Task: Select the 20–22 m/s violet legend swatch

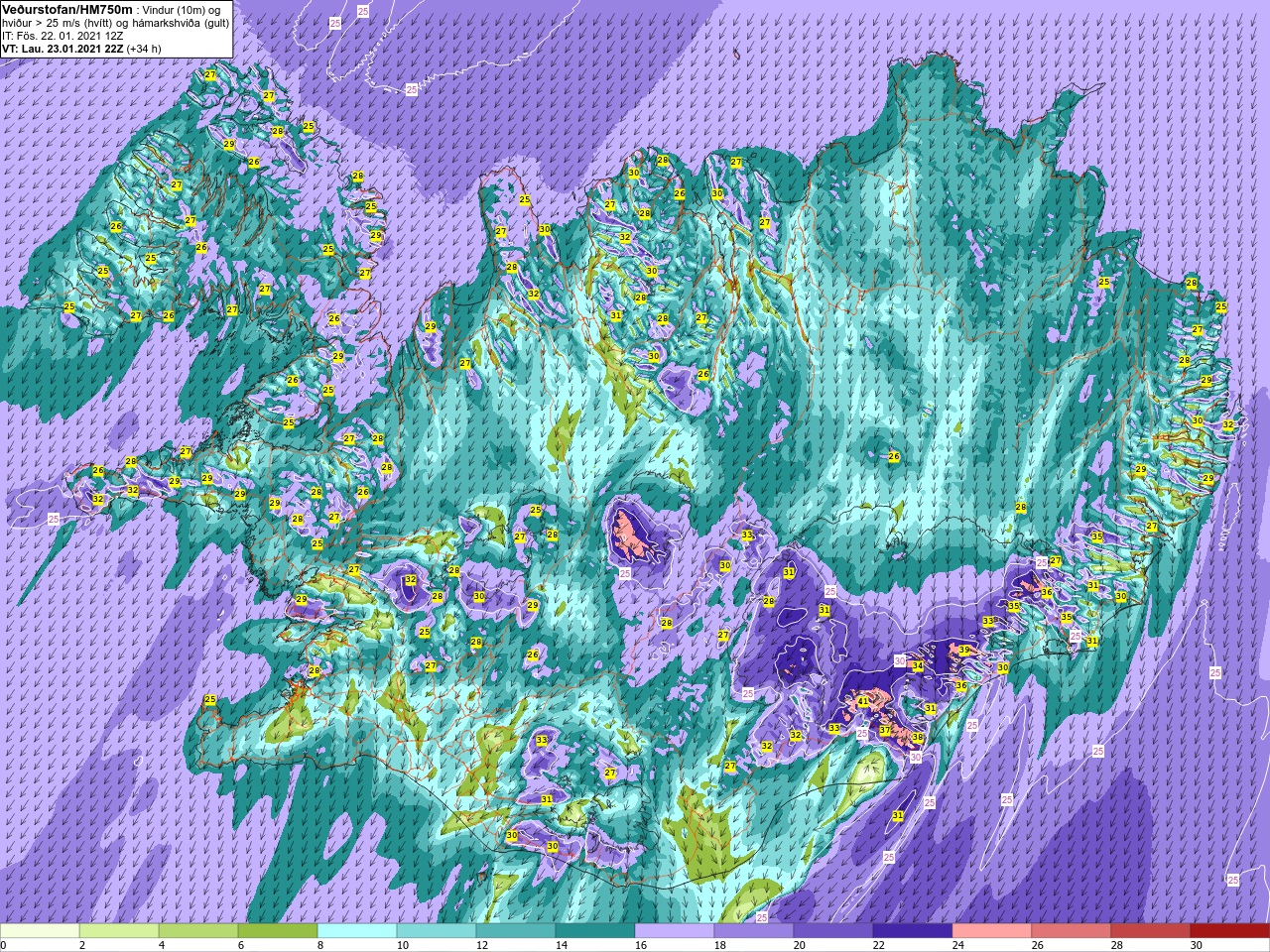Action: click(x=833, y=931)
